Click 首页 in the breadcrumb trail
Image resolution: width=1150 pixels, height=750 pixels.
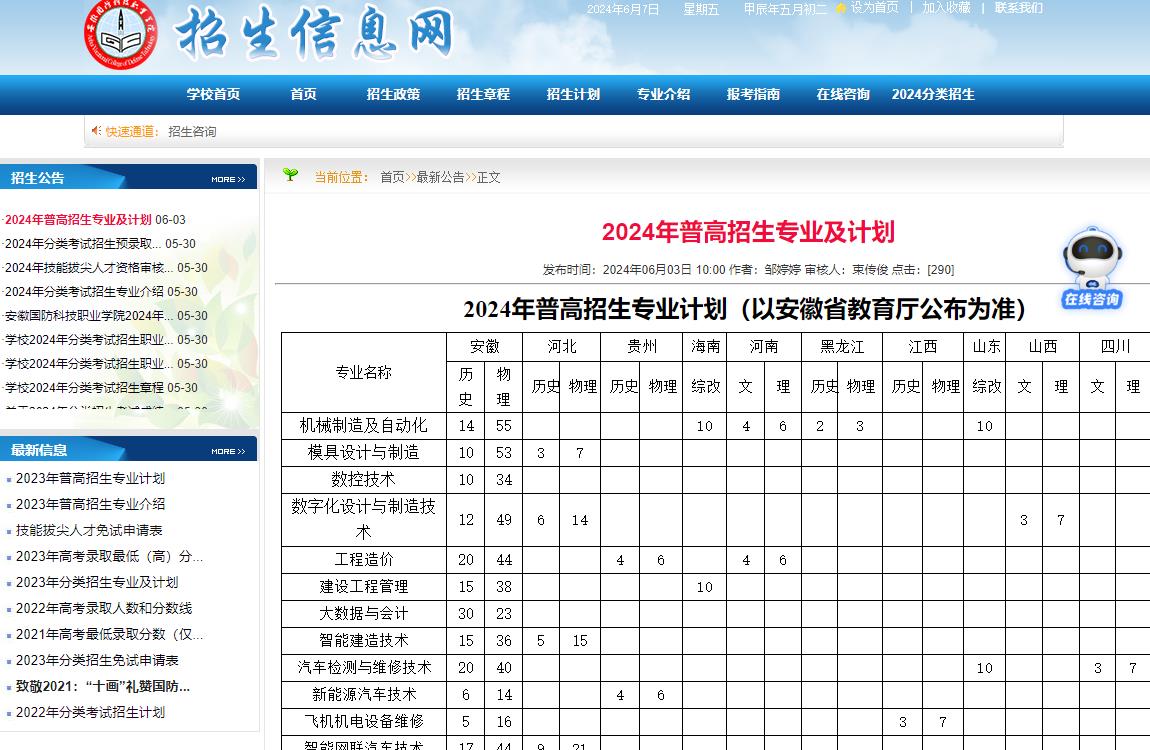[x=392, y=177]
